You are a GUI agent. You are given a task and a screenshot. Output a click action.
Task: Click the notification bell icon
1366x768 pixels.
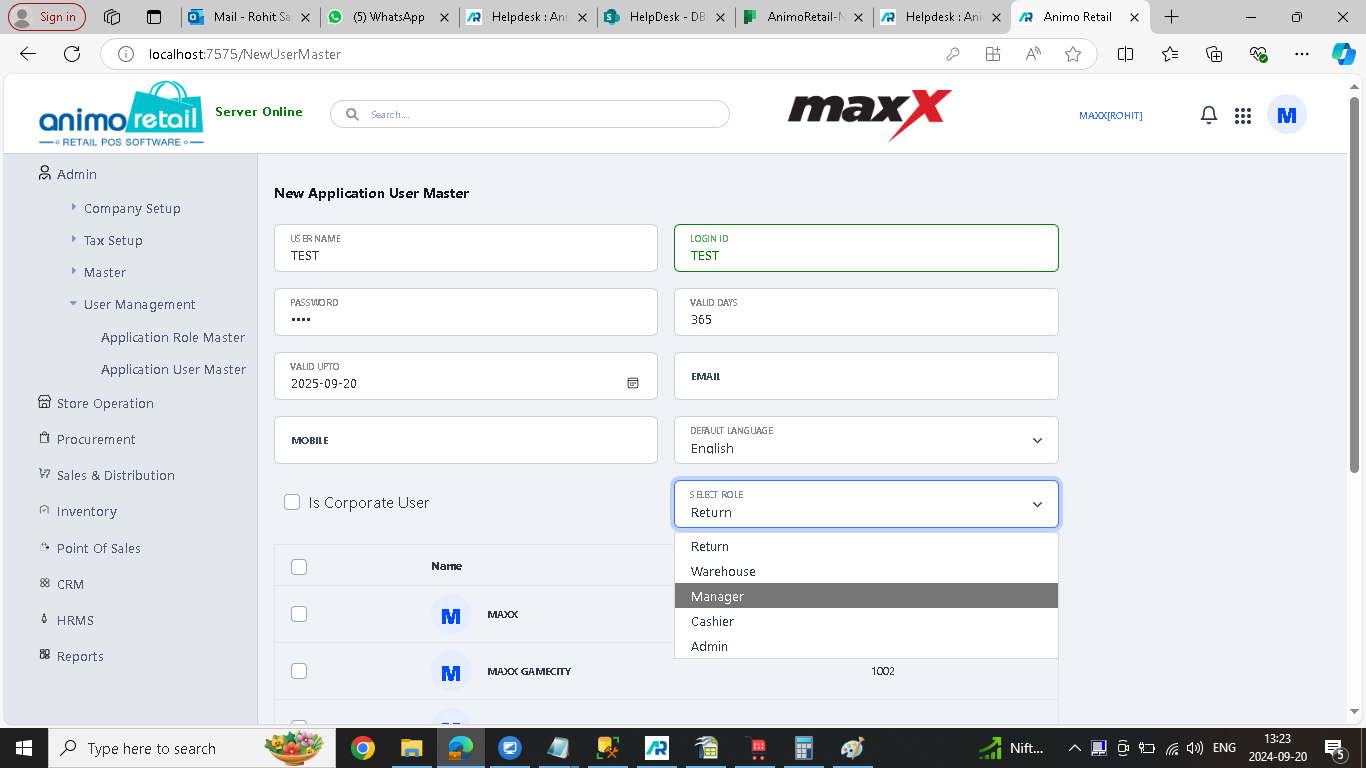click(x=1209, y=115)
